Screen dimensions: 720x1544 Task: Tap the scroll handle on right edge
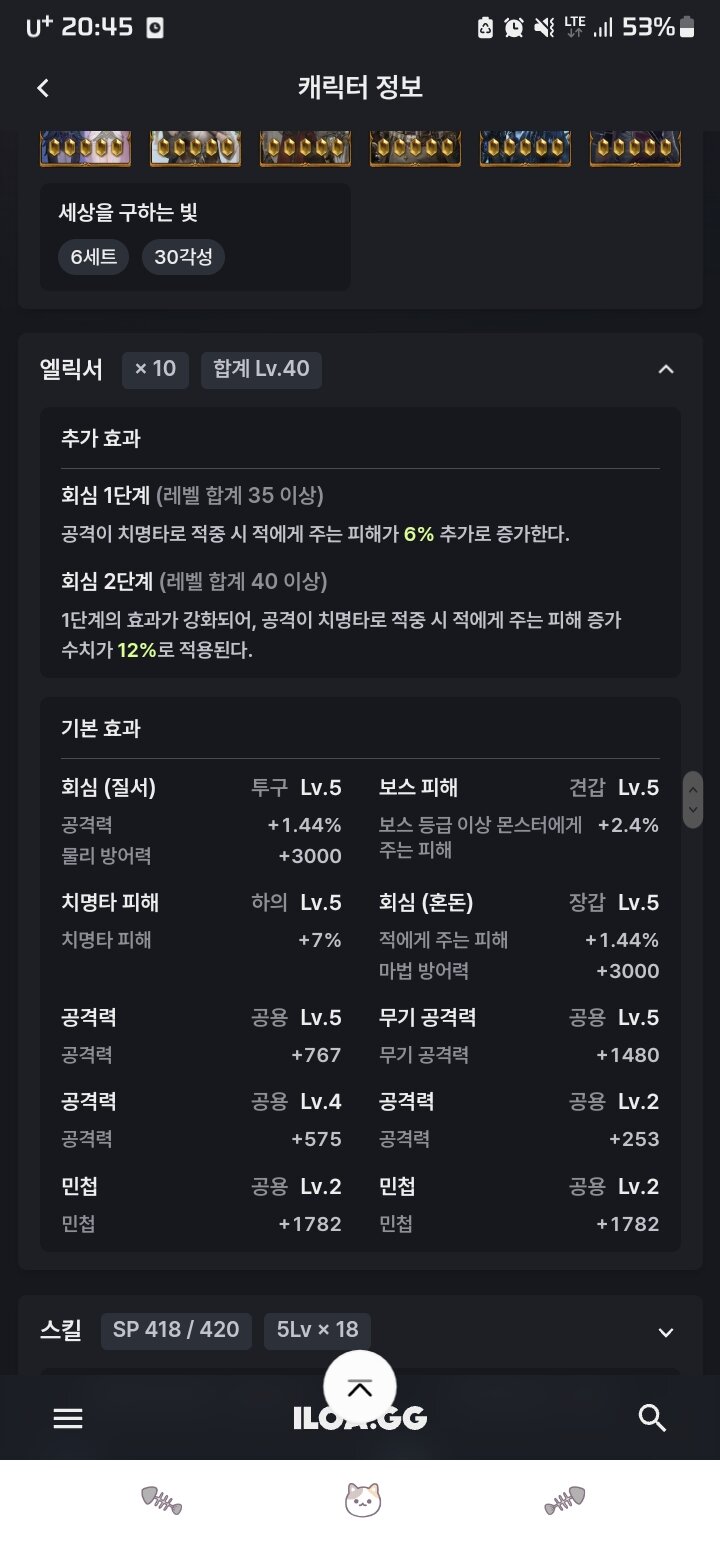pos(692,799)
